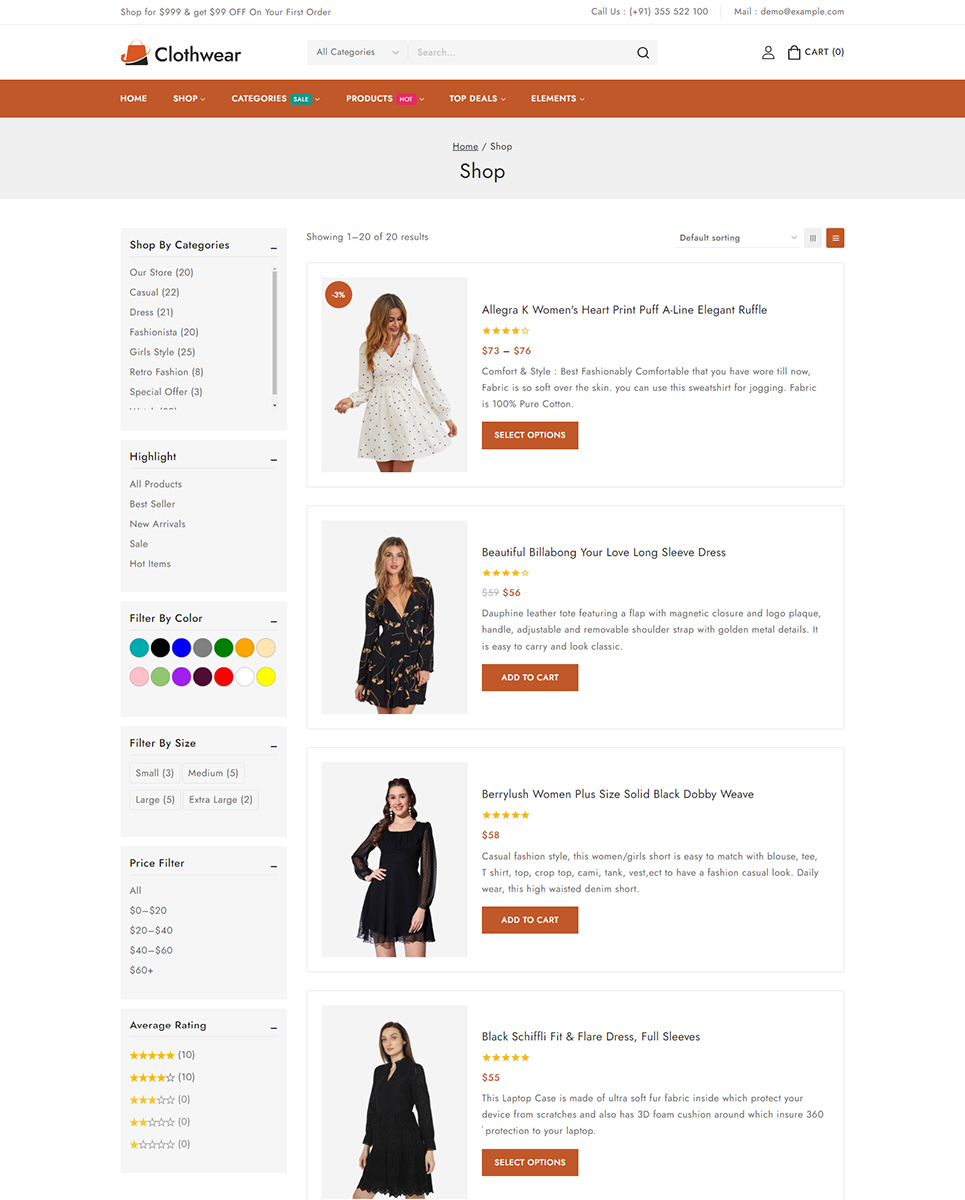965x1200 pixels.
Task: Toggle the Small size filter
Action: (x=154, y=773)
